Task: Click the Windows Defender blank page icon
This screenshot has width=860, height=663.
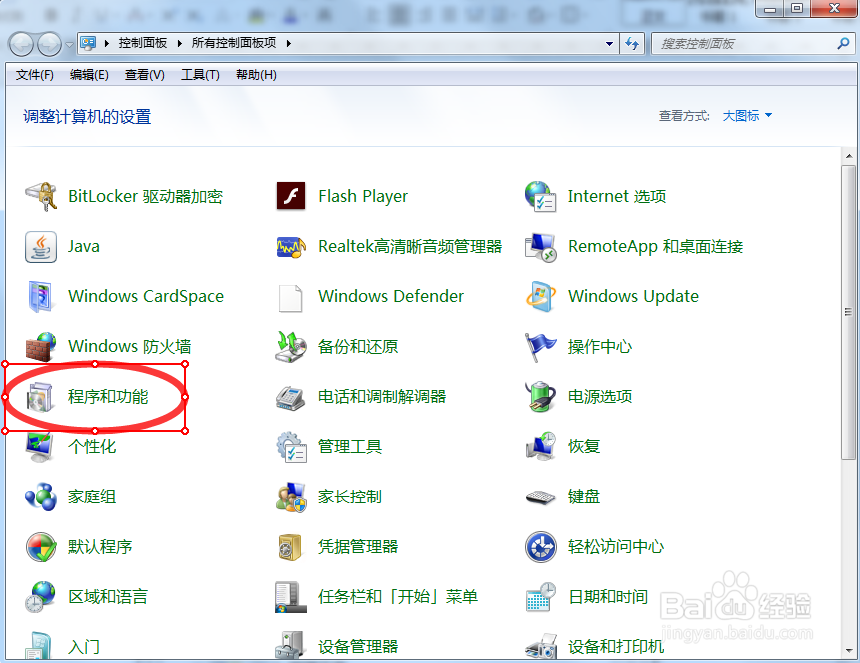Action: (291, 298)
